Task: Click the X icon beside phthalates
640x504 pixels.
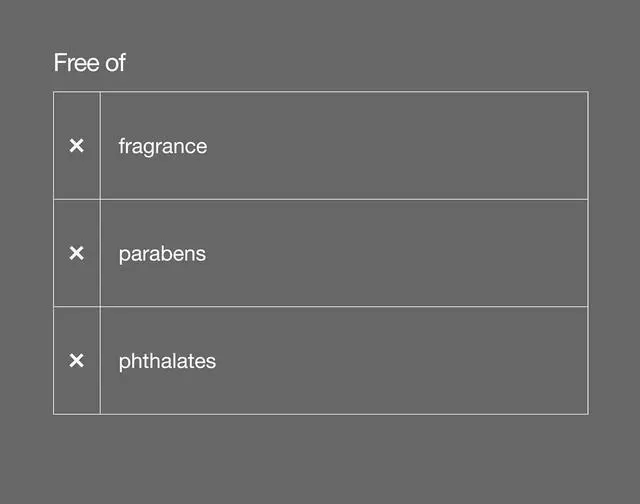Action: (x=76, y=360)
